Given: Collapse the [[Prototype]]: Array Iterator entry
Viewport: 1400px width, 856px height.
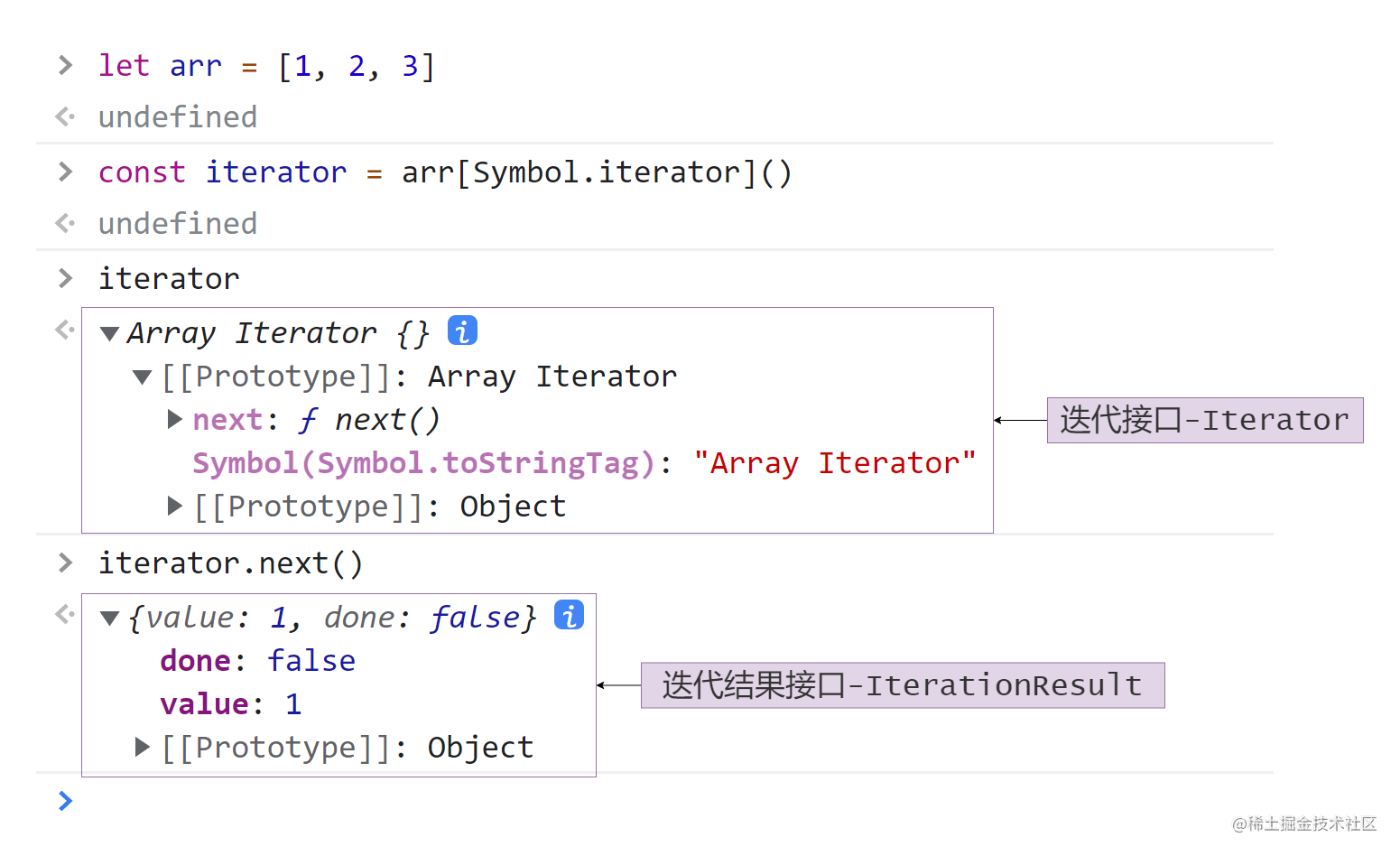Looking at the screenshot, I should 141,376.
